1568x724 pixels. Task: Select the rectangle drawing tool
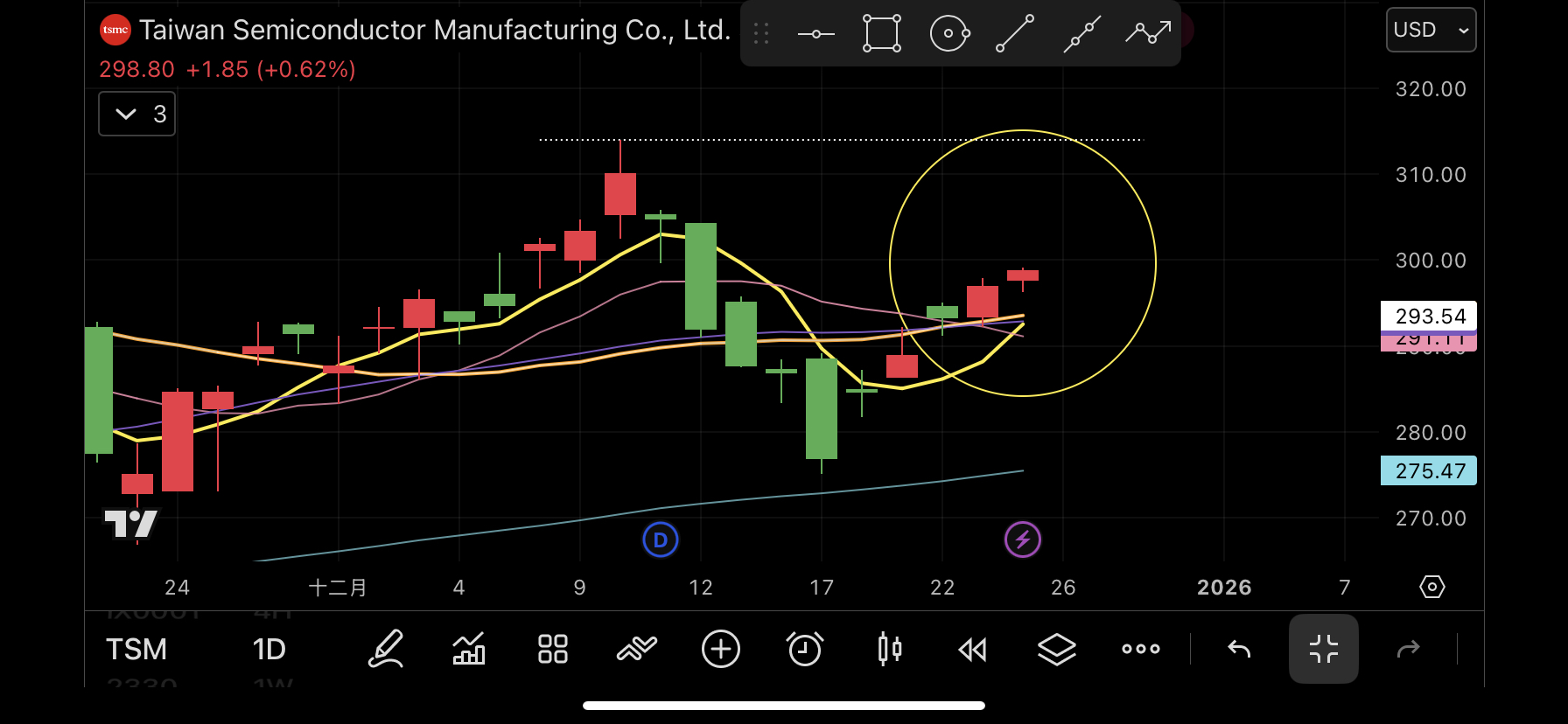click(x=882, y=34)
